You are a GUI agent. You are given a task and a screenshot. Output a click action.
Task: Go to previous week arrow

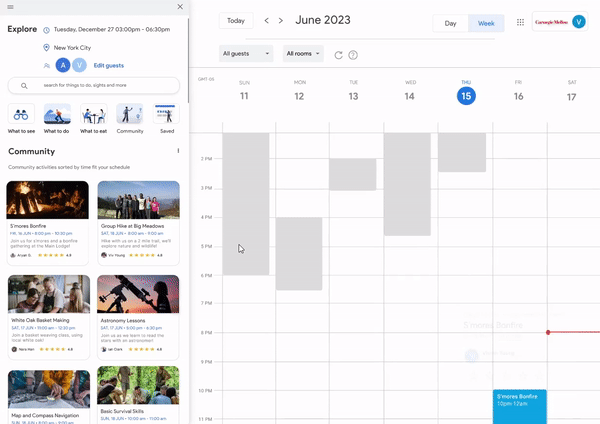click(266, 21)
